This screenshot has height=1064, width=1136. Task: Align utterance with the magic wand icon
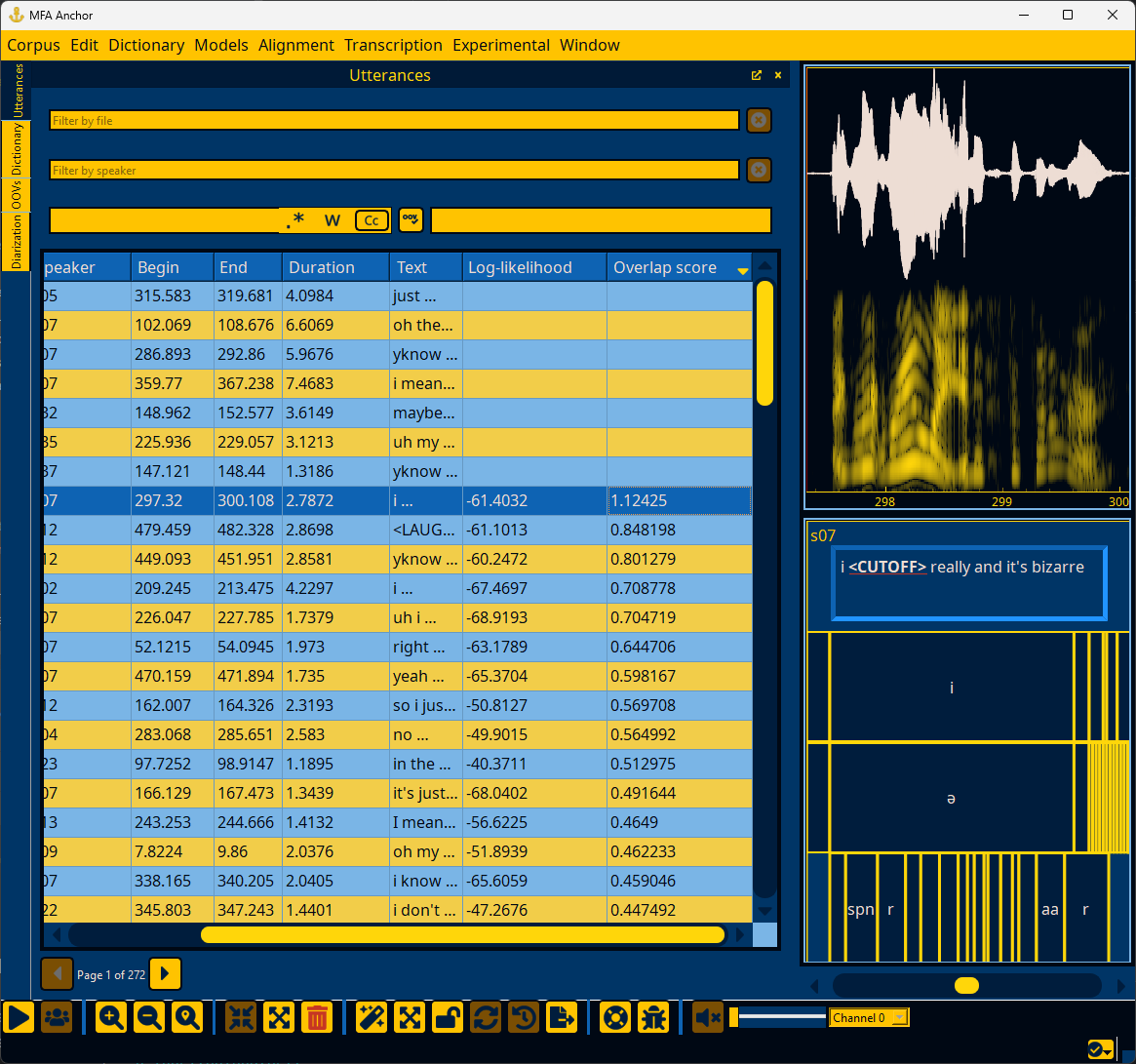(372, 1017)
